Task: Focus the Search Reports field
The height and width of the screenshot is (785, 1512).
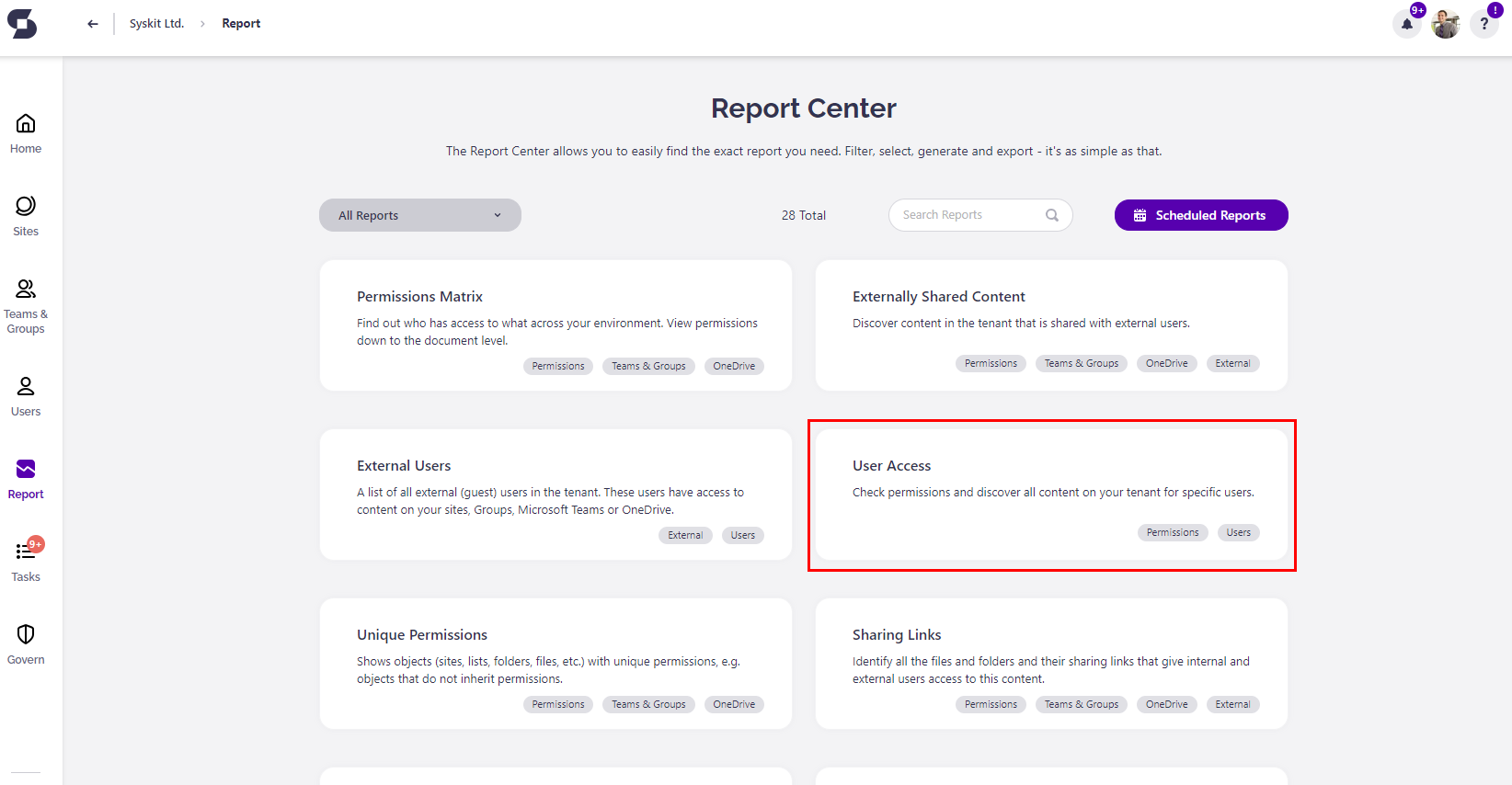Action: [x=980, y=215]
